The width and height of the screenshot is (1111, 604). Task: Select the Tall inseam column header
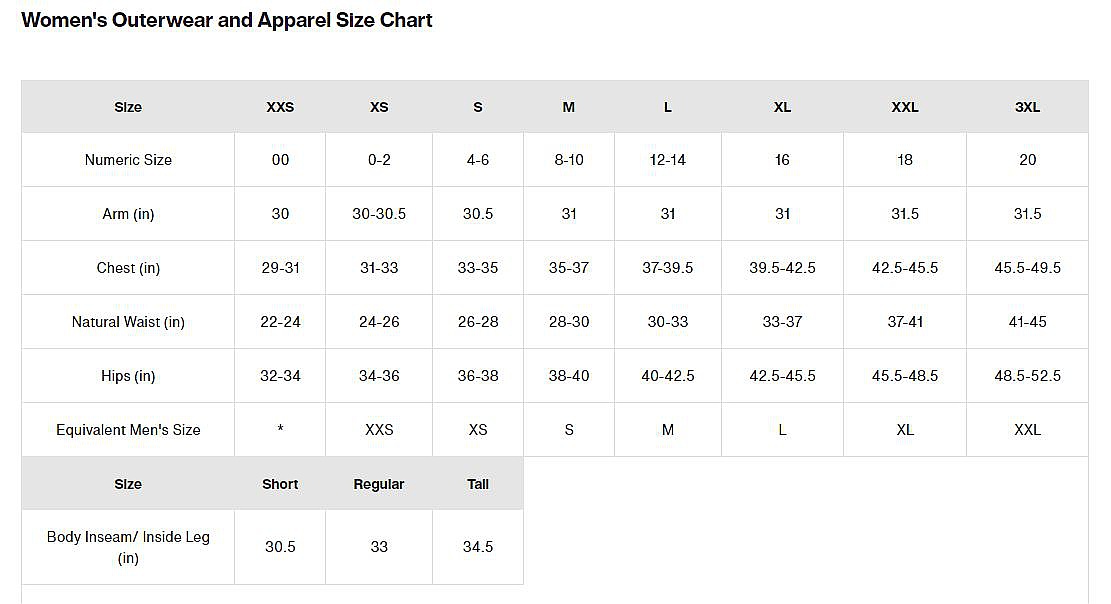478,484
